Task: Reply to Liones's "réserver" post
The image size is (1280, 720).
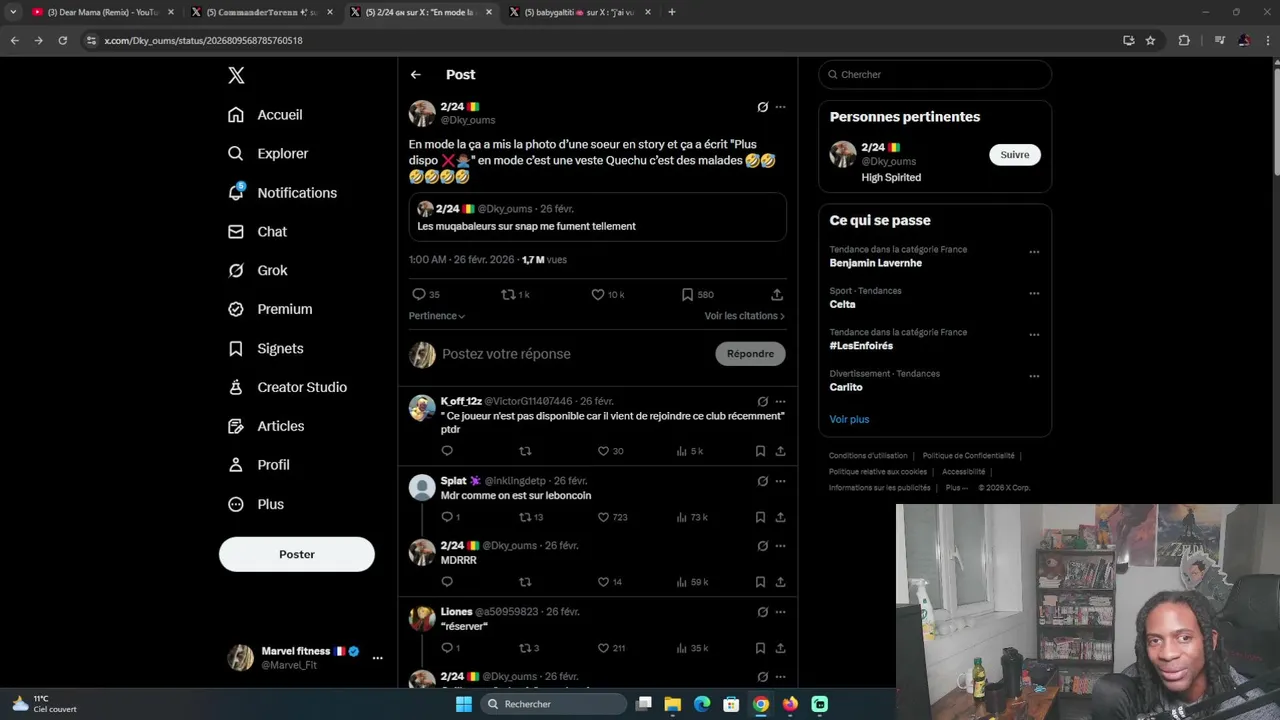Action: pyautogui.click(x=447, y=648)
